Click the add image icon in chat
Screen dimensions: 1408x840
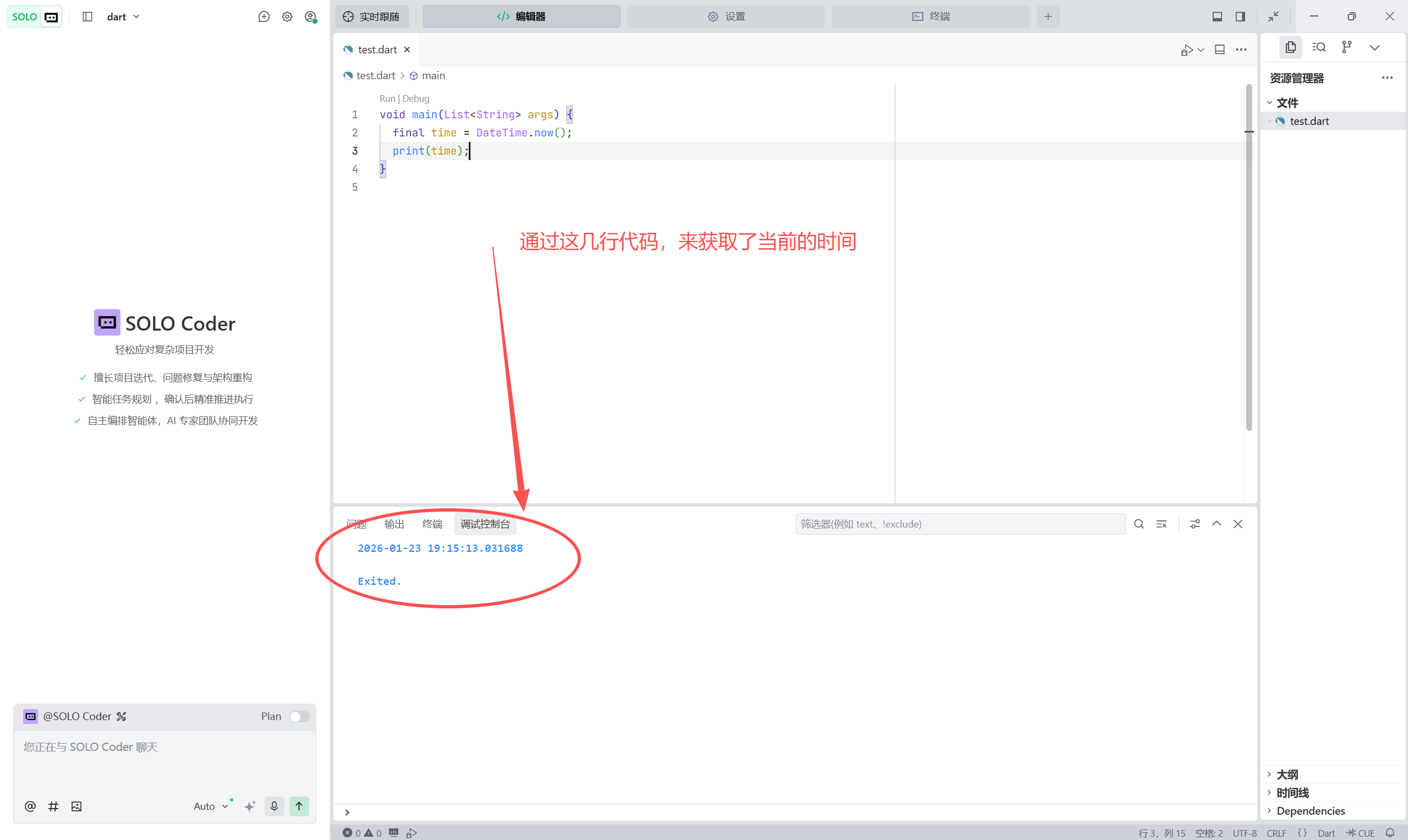point(76,806)
